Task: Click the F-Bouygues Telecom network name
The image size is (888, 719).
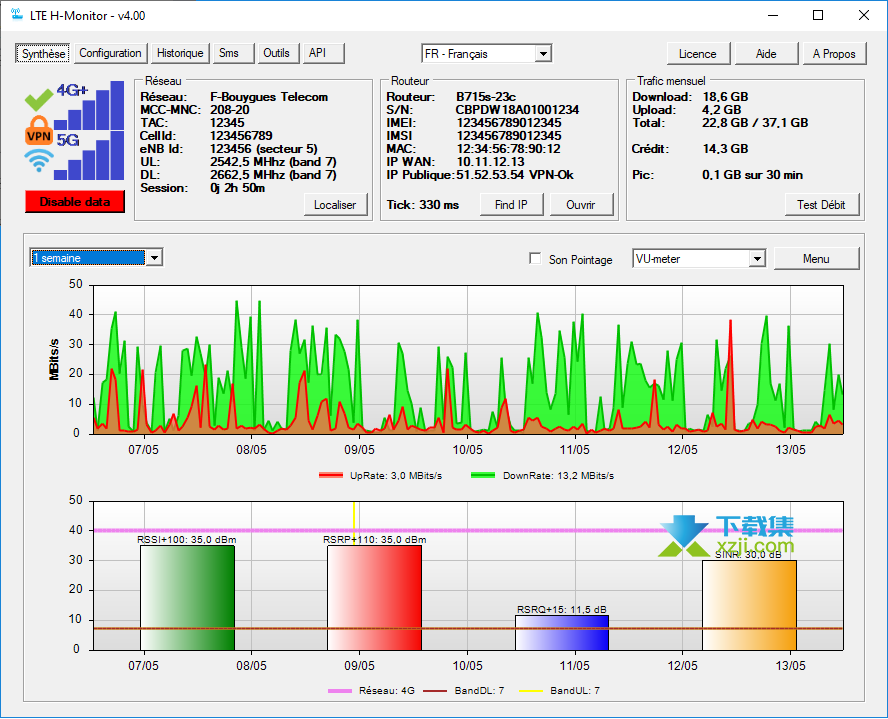Action: [269, 97]
